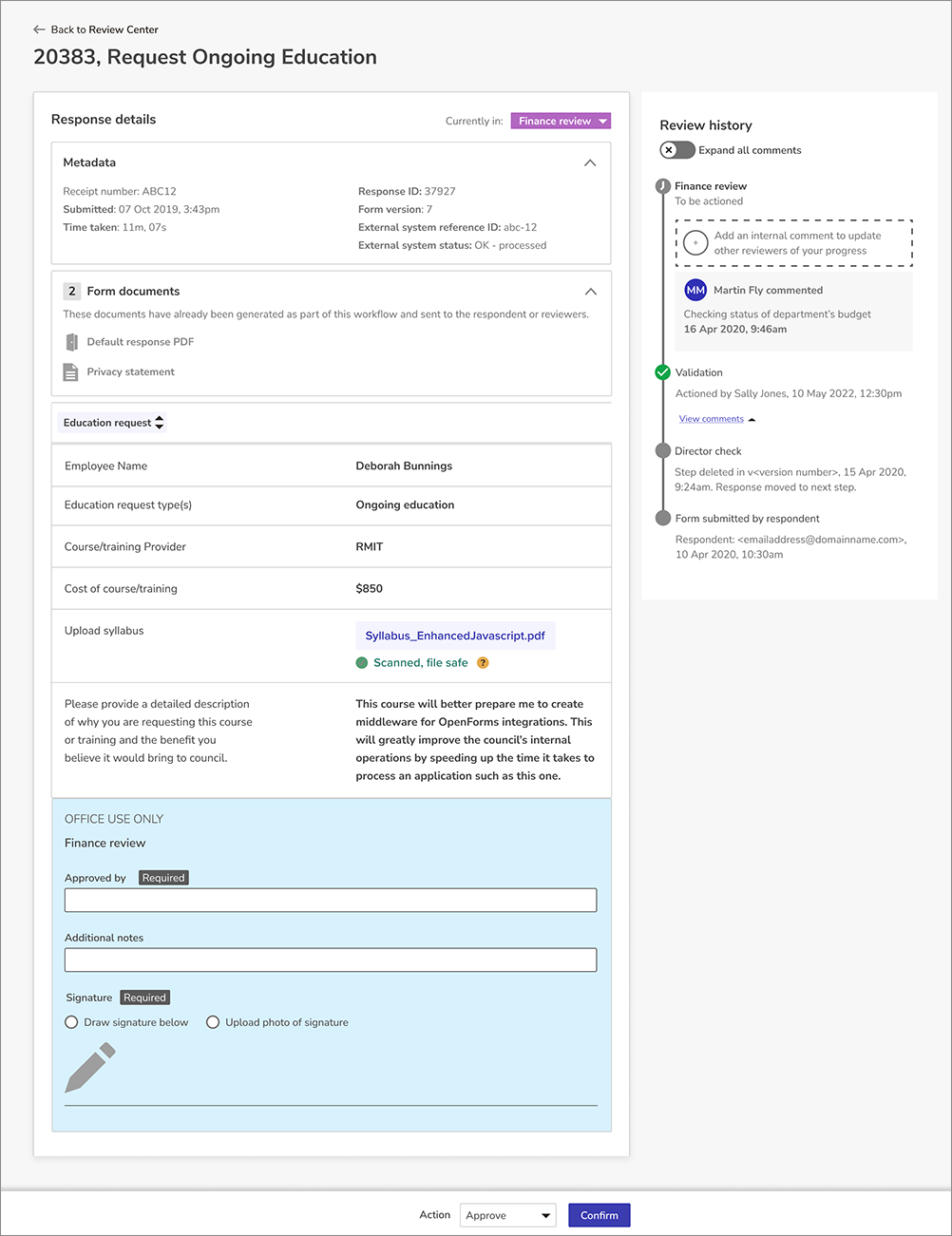Click Receipt number: ABC12 text
Viewport: 952px width, 1236px height.
(x=120, y=191)
